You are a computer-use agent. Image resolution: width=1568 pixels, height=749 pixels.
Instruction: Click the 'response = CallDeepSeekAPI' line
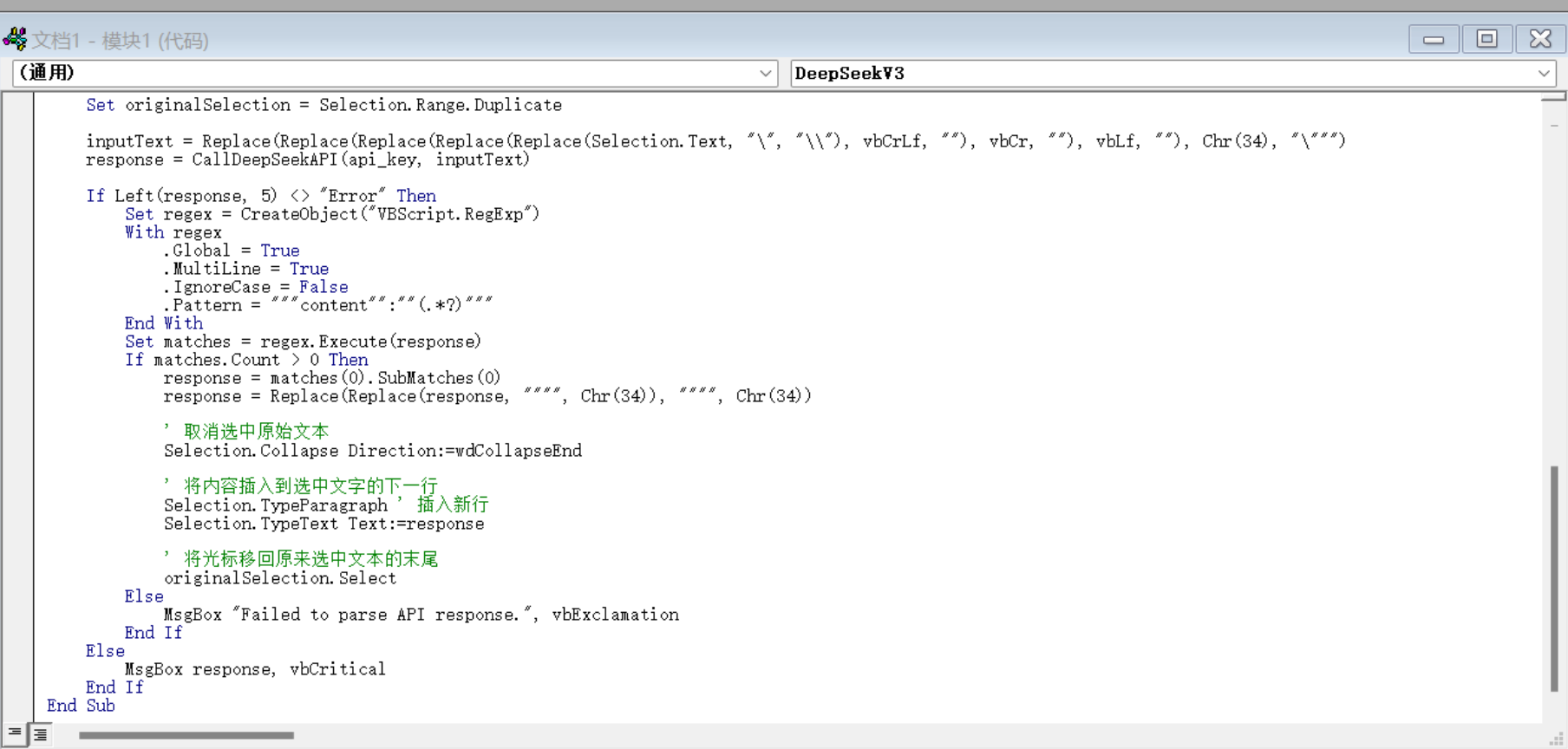(x=307, y=160)
